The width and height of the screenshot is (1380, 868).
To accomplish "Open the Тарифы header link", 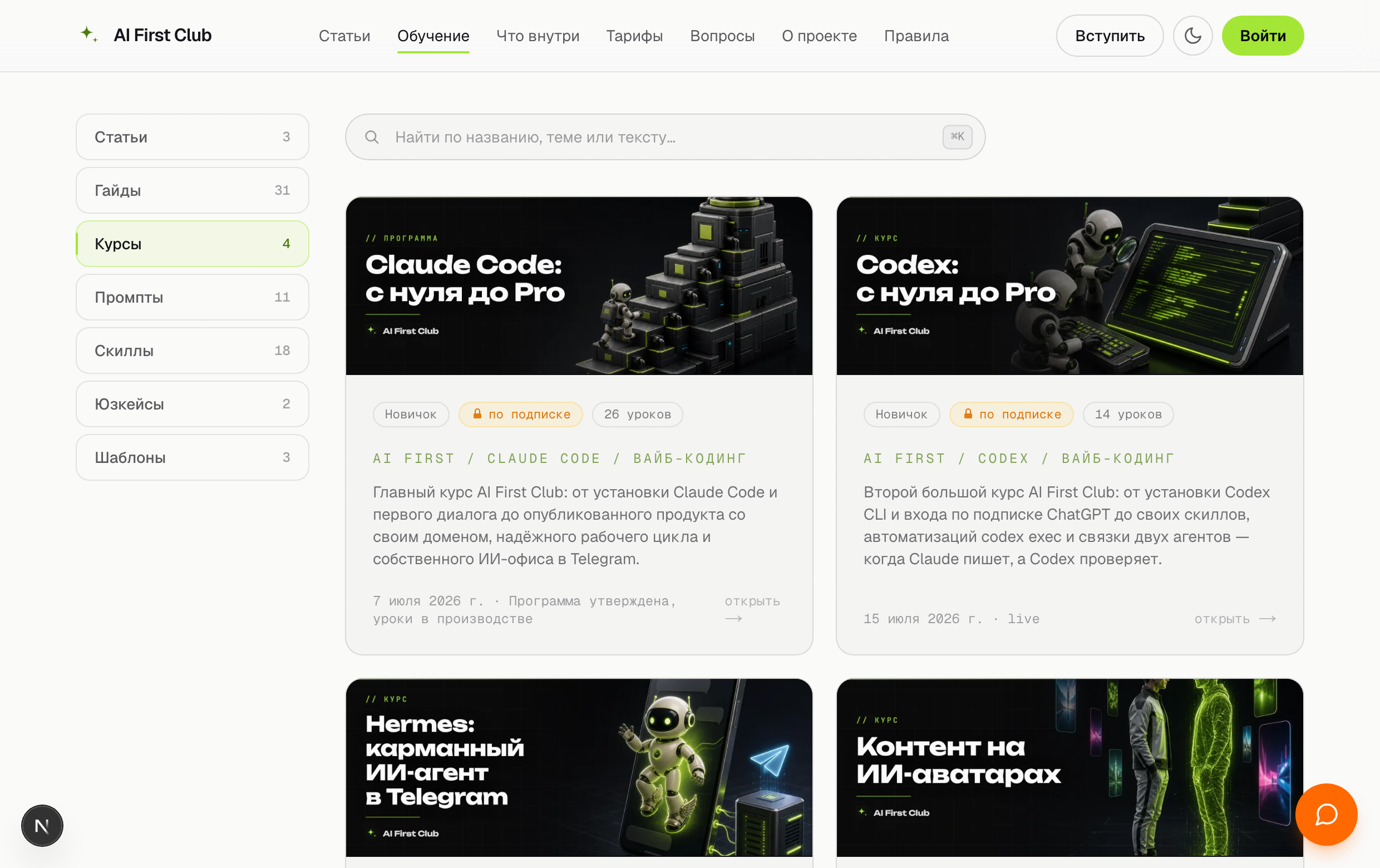I will [x=634, y=36].
